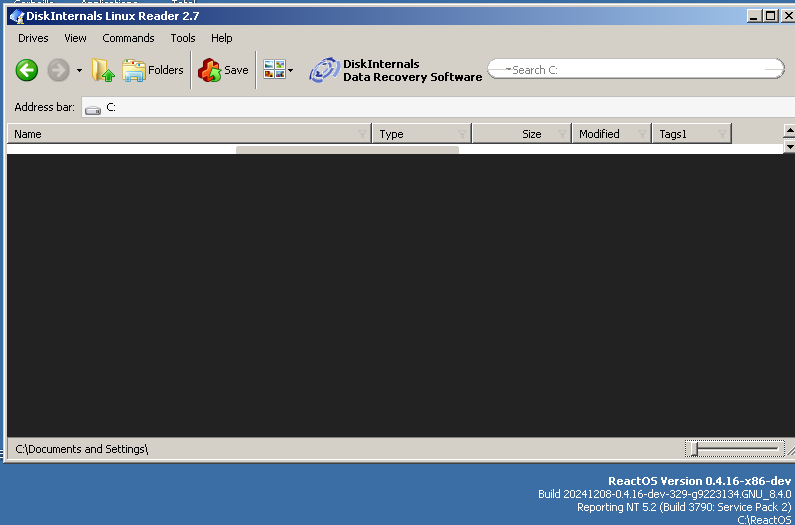
Task: Open the navigation history dropdown arrow
Action: pos(79,70)
